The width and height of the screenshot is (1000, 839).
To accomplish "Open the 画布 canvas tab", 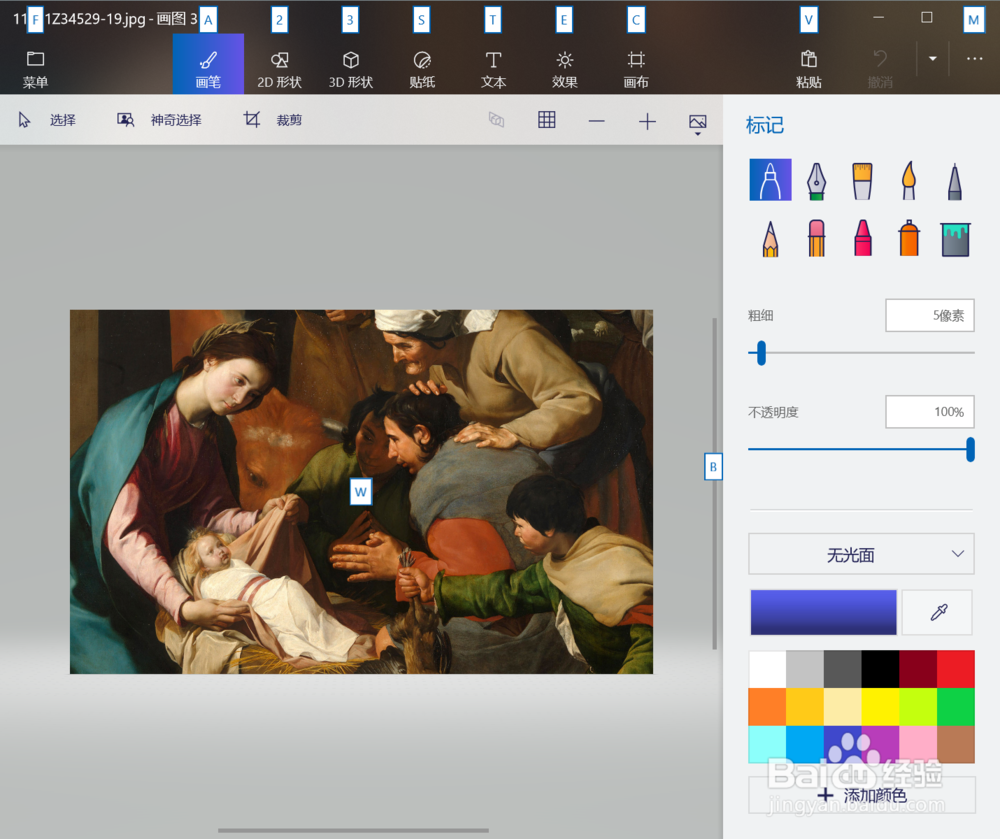I will (x=636, y=69).
